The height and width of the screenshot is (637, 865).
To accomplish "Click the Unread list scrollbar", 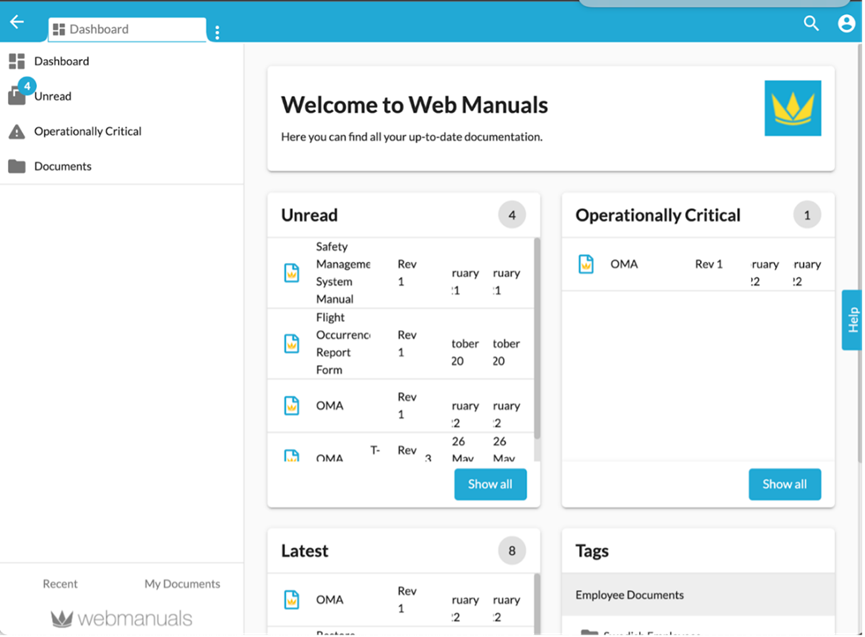I will tap(537, 339).
